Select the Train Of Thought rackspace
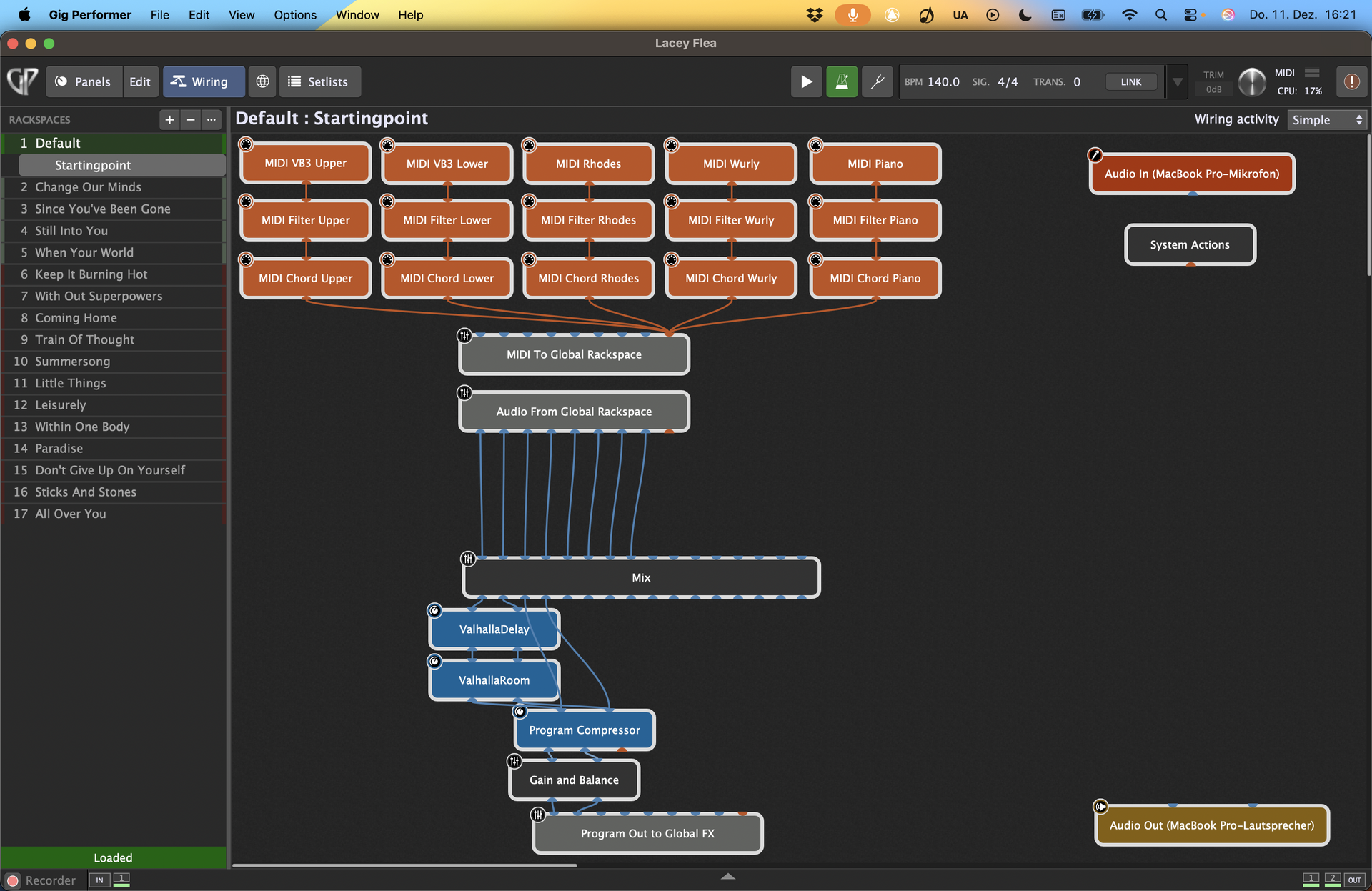The width and height of the screenshot is (1372, 891). (84, 339)
